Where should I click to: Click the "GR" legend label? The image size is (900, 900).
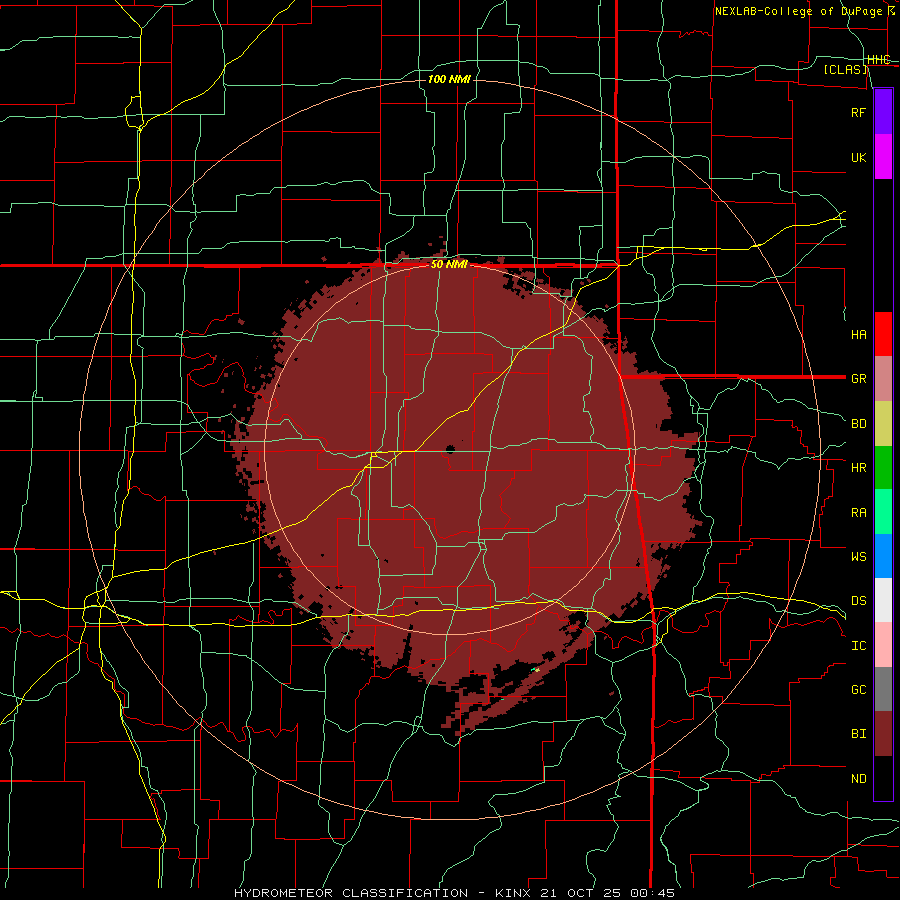click(858, 379)
